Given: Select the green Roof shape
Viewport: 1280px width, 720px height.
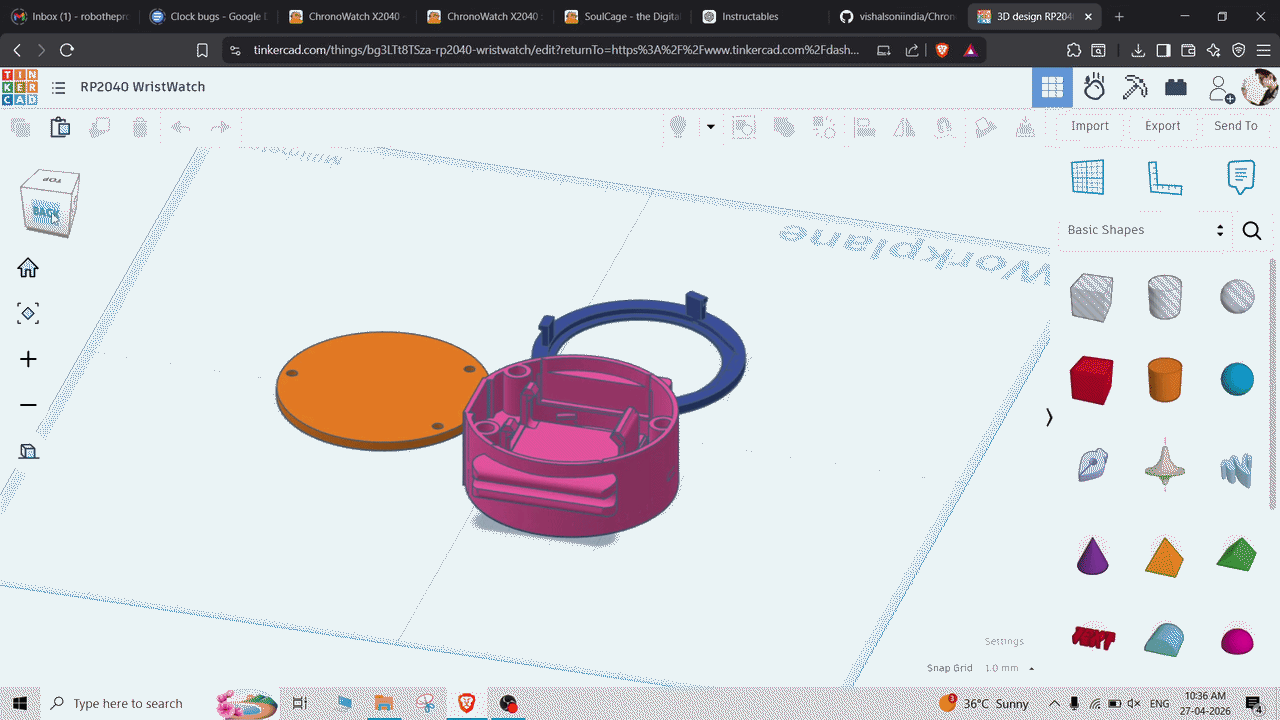Looking at the screenshot, I should (x=1238, y=555).
